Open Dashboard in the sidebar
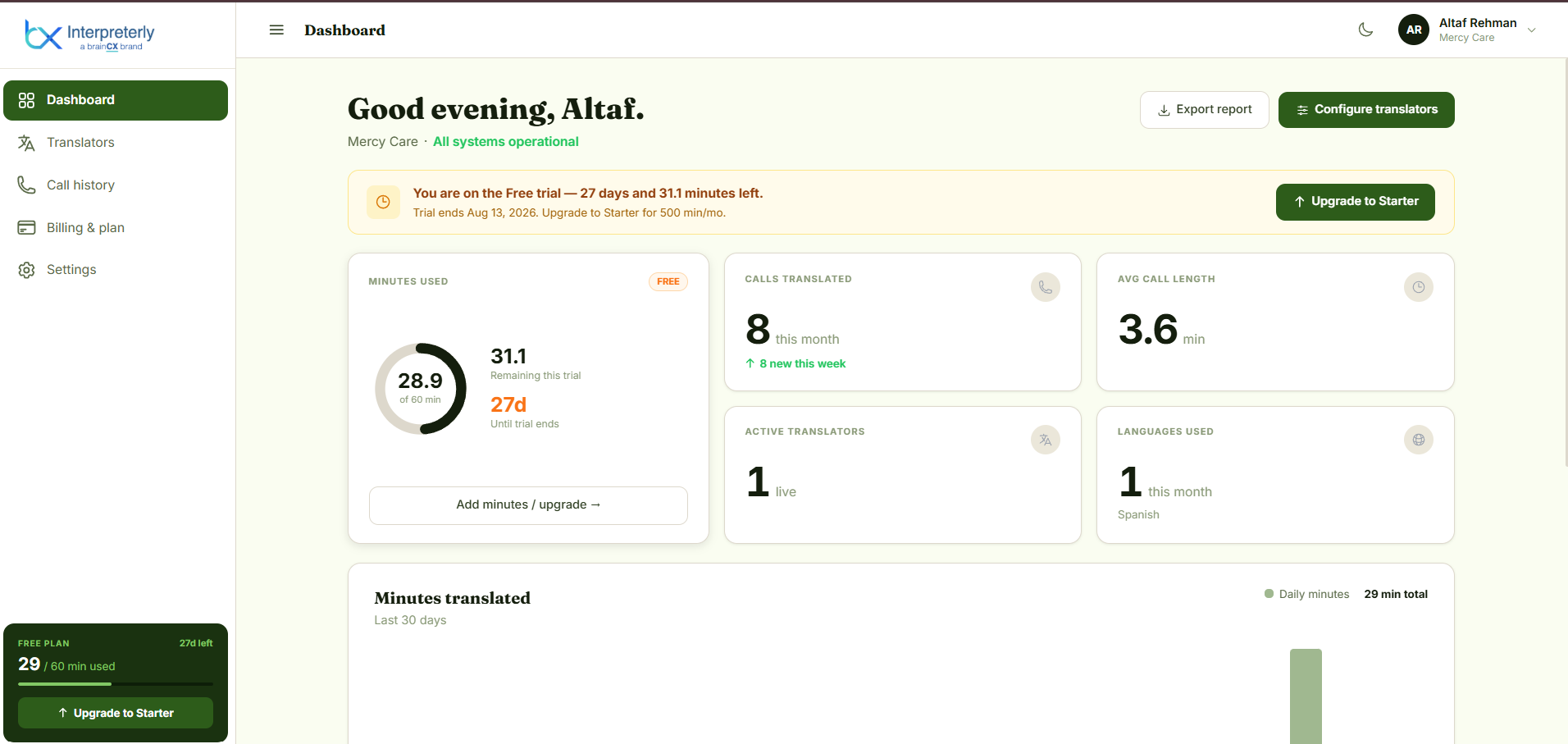The width and height of the screenshot is (1568, 744). point(116,100)
